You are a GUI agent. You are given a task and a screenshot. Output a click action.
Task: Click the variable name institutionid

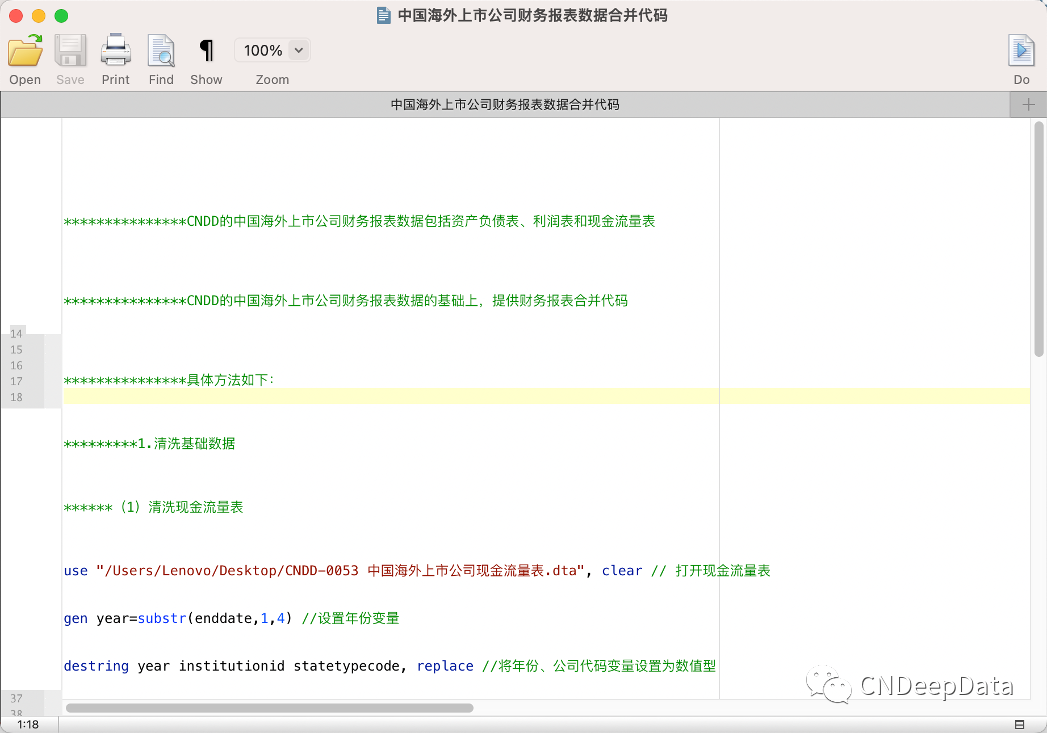coord(231,666)
